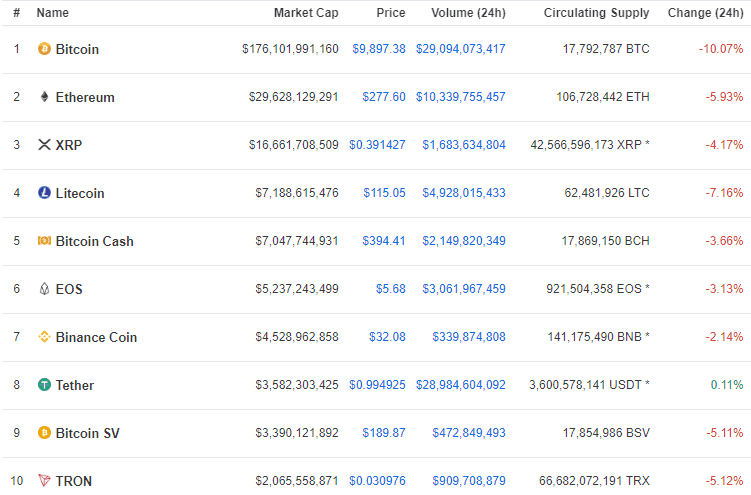This screenshot has height=495, width=751.
Task: Click Bitcoin Cash price $394.41
Action: (x=384, y=240)
